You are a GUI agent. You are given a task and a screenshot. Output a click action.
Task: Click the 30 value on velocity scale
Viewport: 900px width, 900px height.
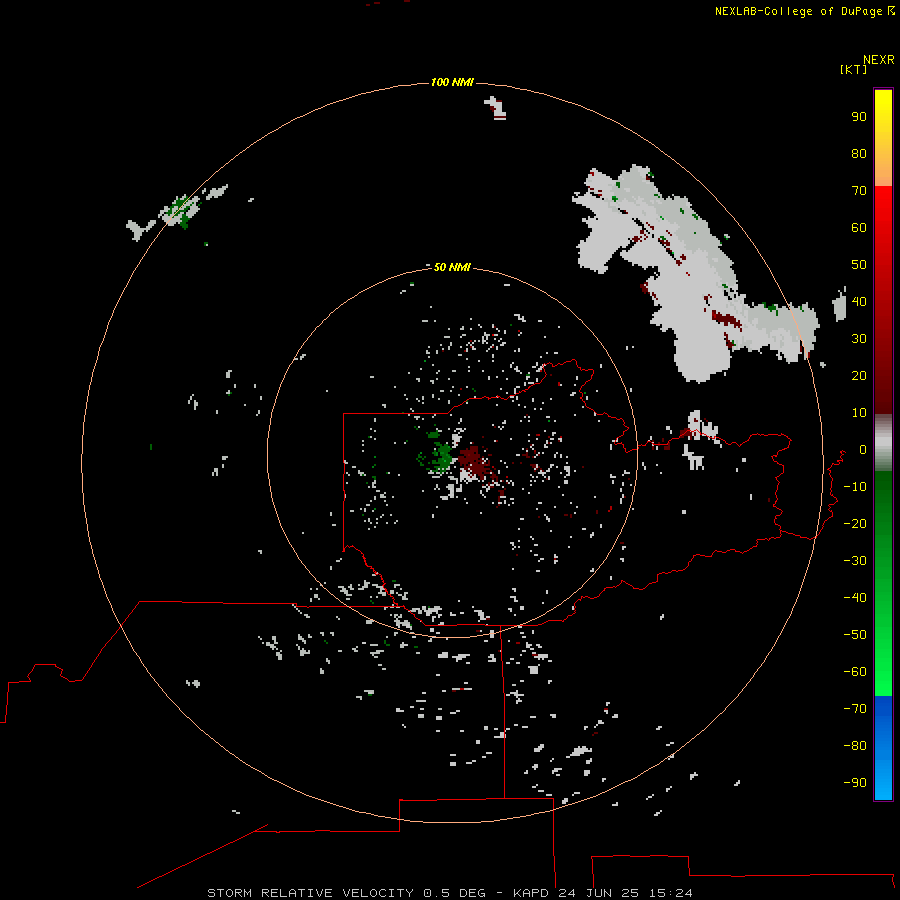pyautogui.click(x=859, y=339)
